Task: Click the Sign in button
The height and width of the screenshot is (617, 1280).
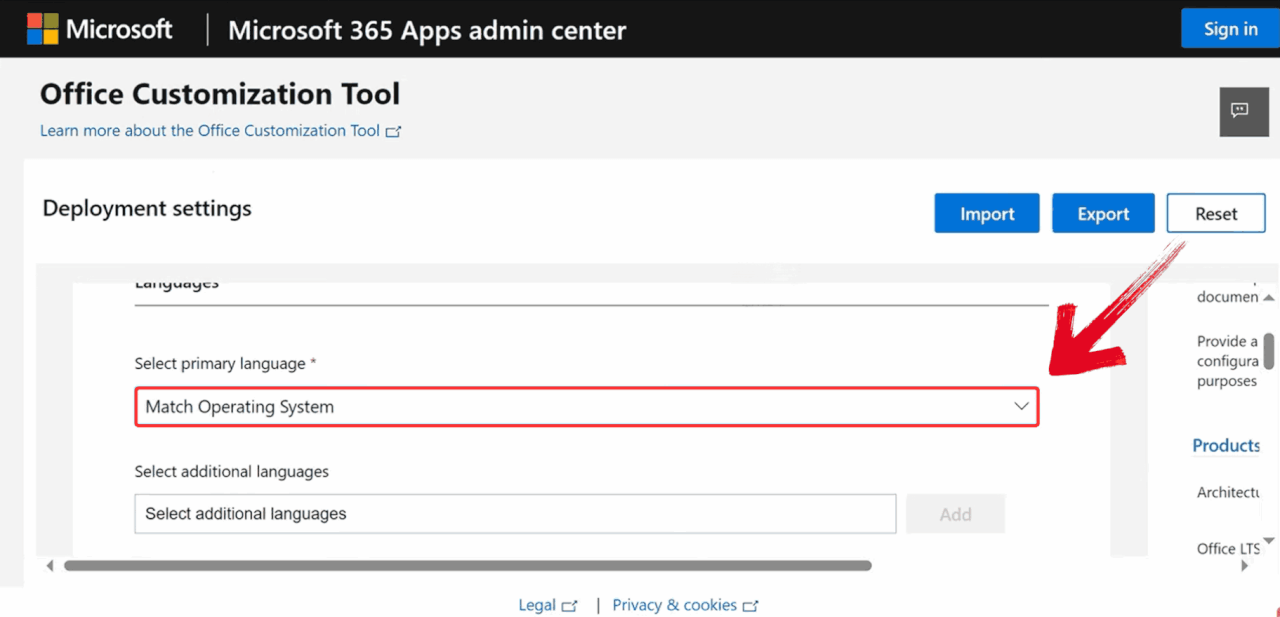Action: (1230, 29)
